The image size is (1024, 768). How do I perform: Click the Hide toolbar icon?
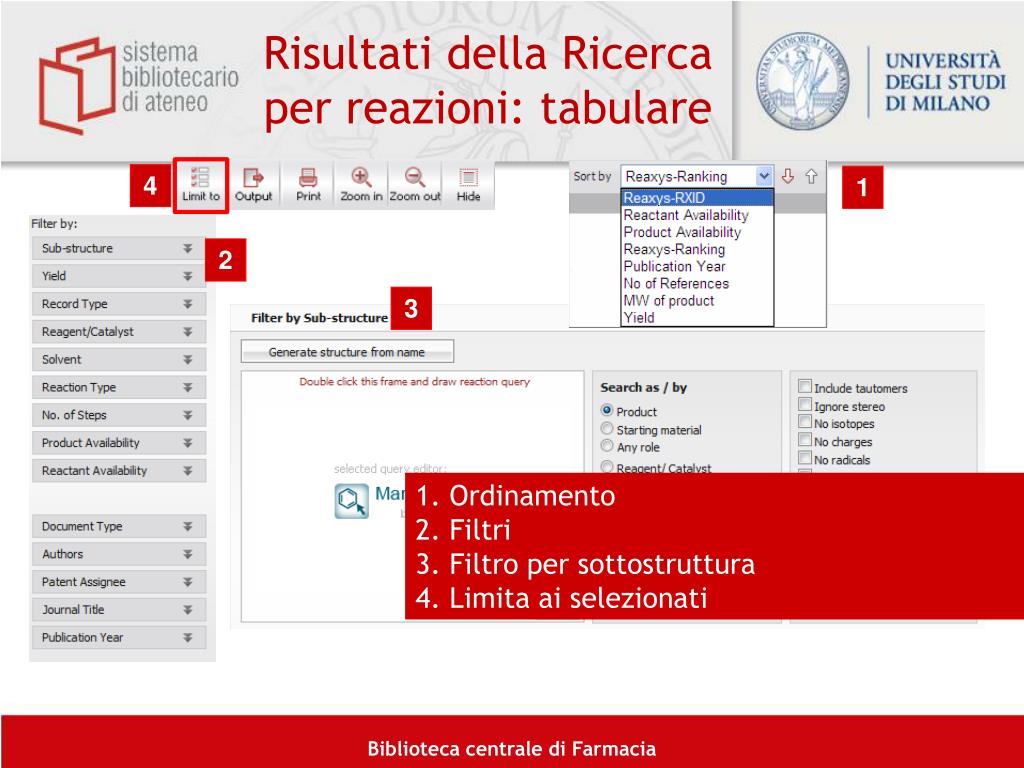point(468,185)
